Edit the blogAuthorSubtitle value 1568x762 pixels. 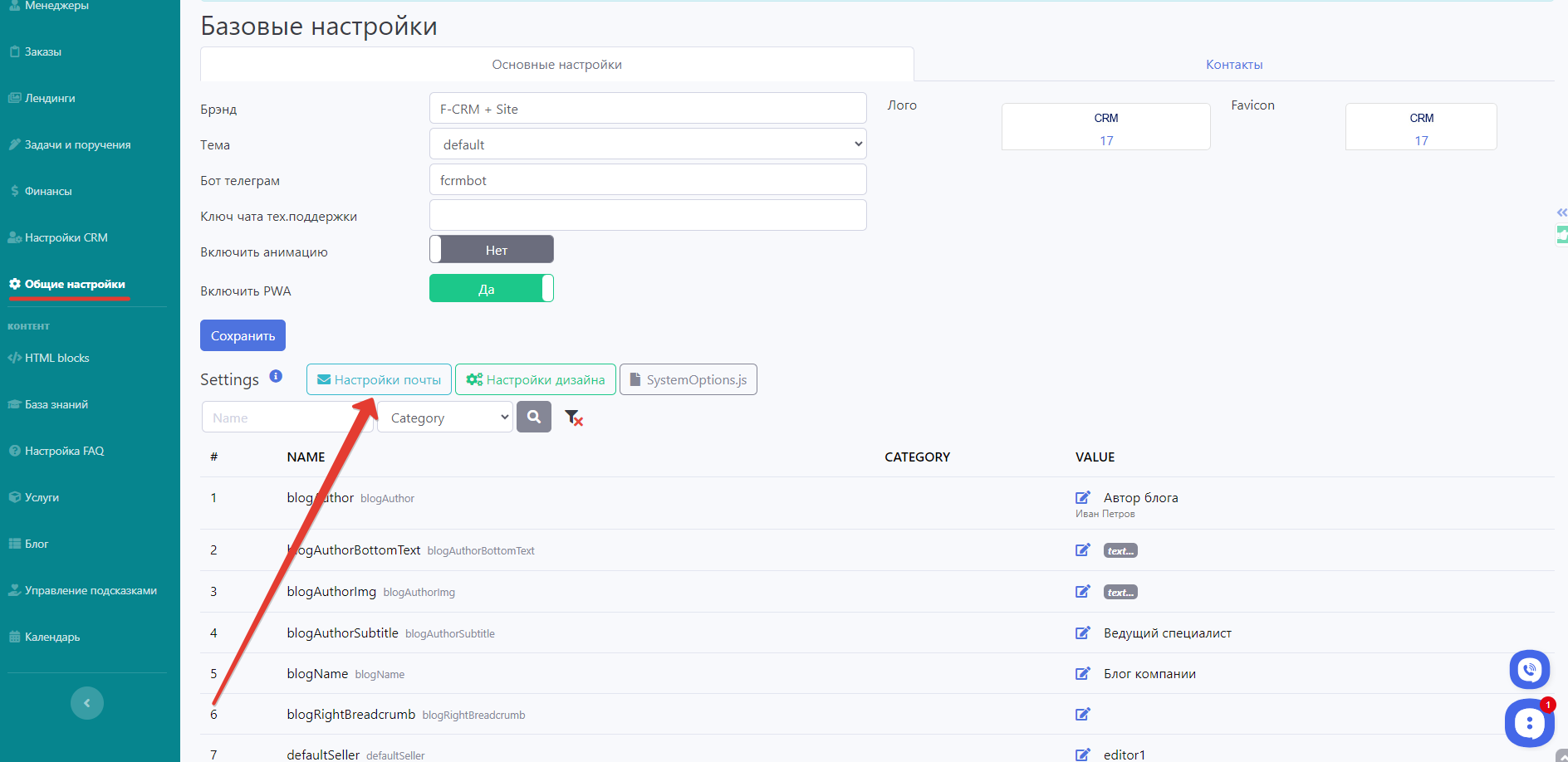point(1082,633)
